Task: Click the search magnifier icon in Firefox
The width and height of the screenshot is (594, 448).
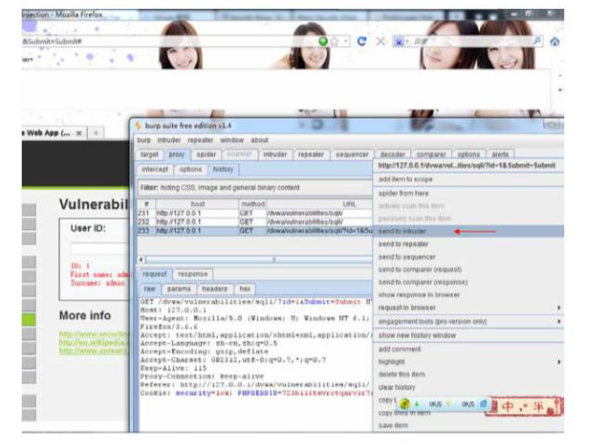Action: pyautogui.click(x=537, y=41)
